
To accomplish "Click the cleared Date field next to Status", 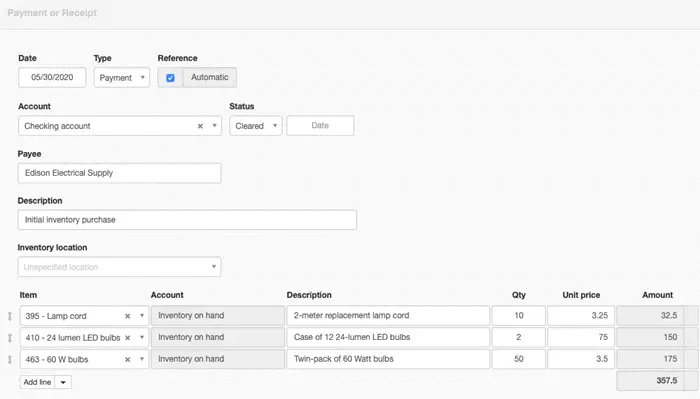I will [x=320, y=126].
